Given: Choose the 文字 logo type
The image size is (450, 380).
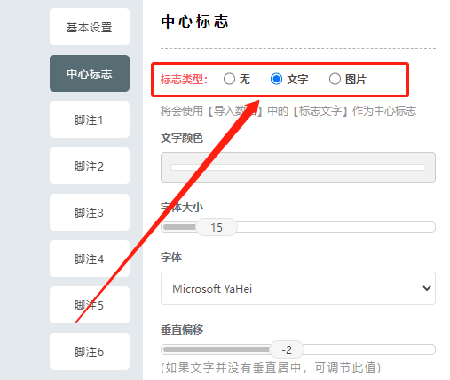Looking at the screenshot, I should click(x=276, y=79).
